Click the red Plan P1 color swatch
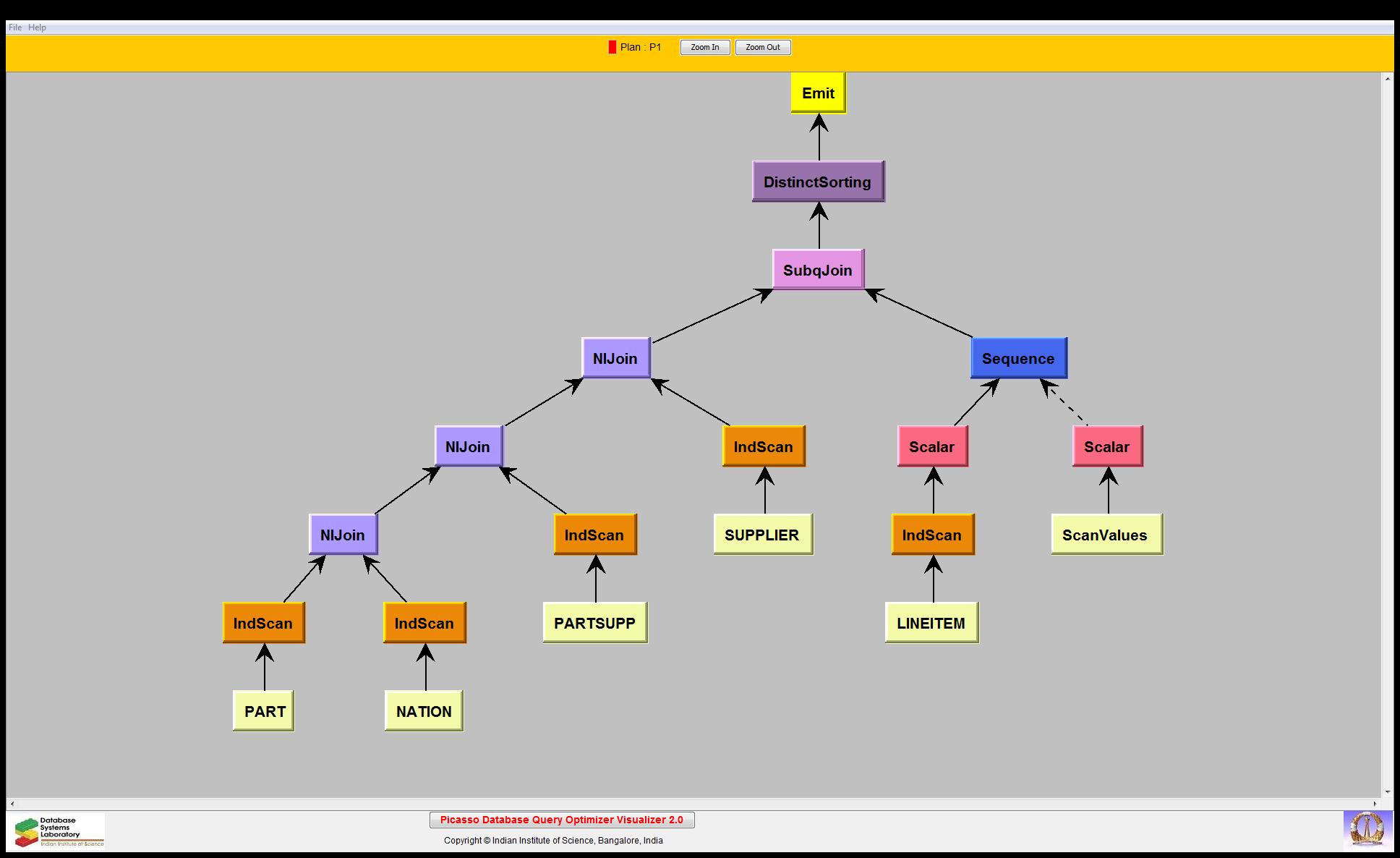The height and width of the screenshot is (858, 1400). (x=612, y=47)
